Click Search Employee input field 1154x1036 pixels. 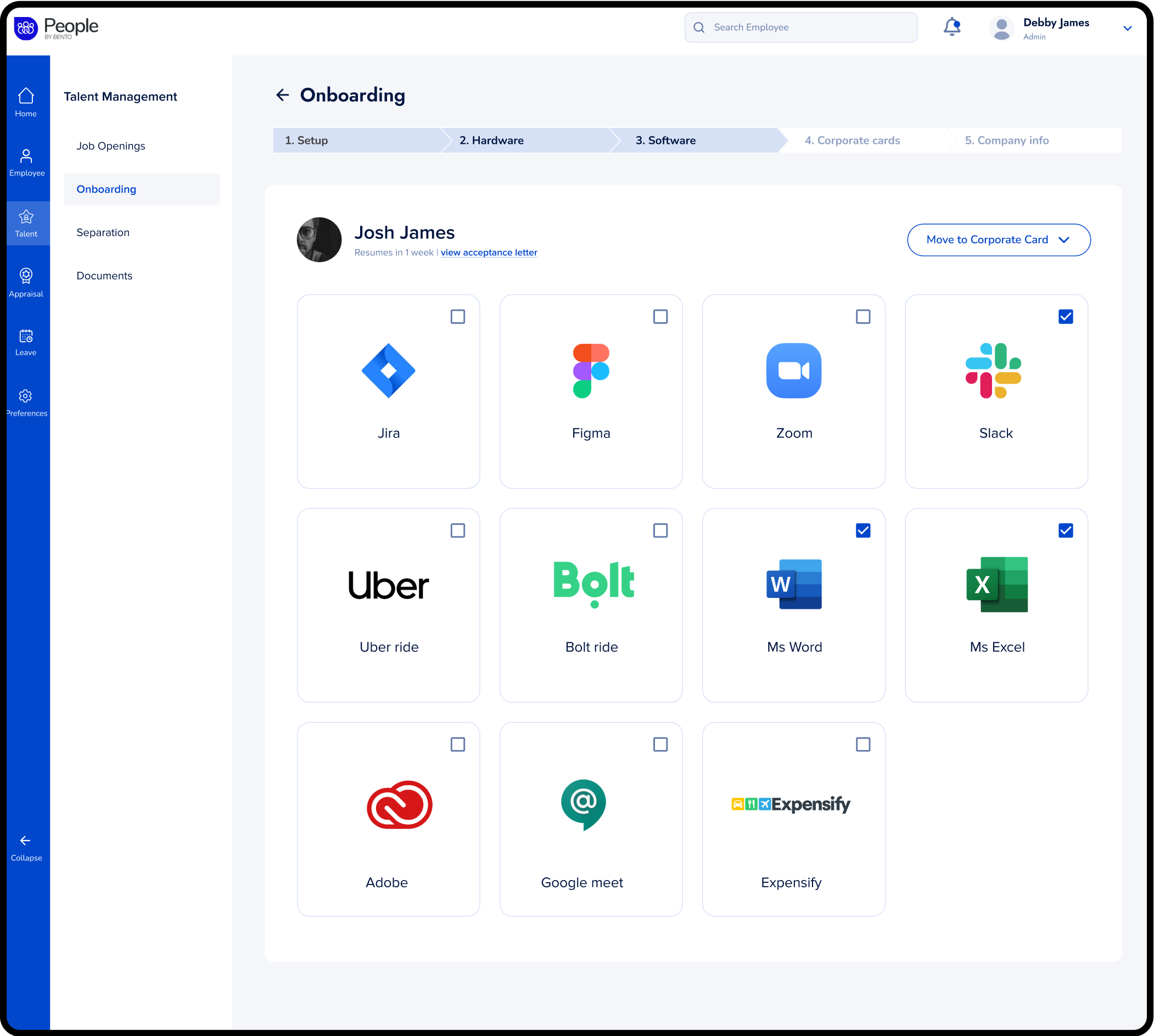tap(809, 27)
